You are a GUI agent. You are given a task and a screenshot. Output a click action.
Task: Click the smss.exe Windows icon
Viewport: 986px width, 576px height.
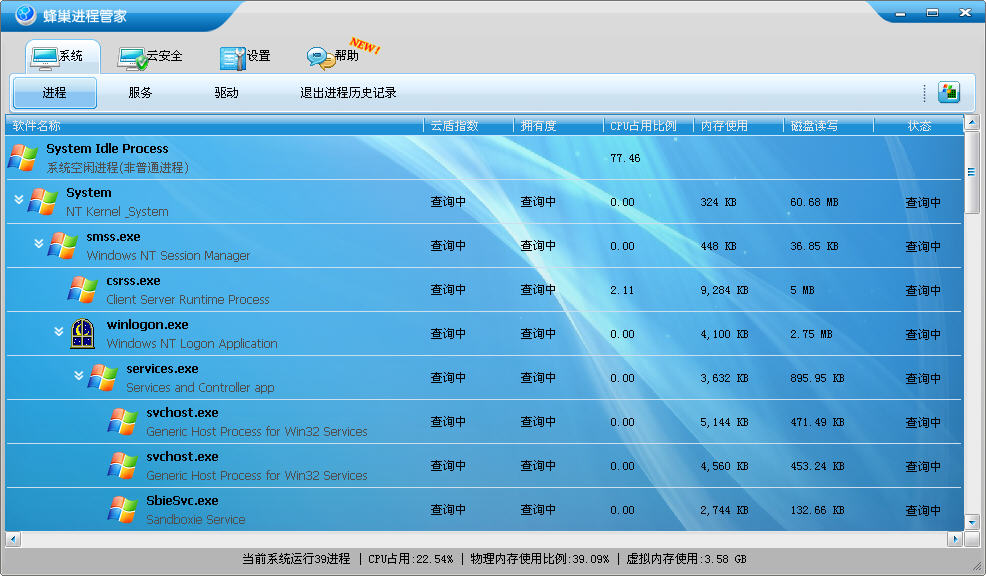(x=64, y=246)
